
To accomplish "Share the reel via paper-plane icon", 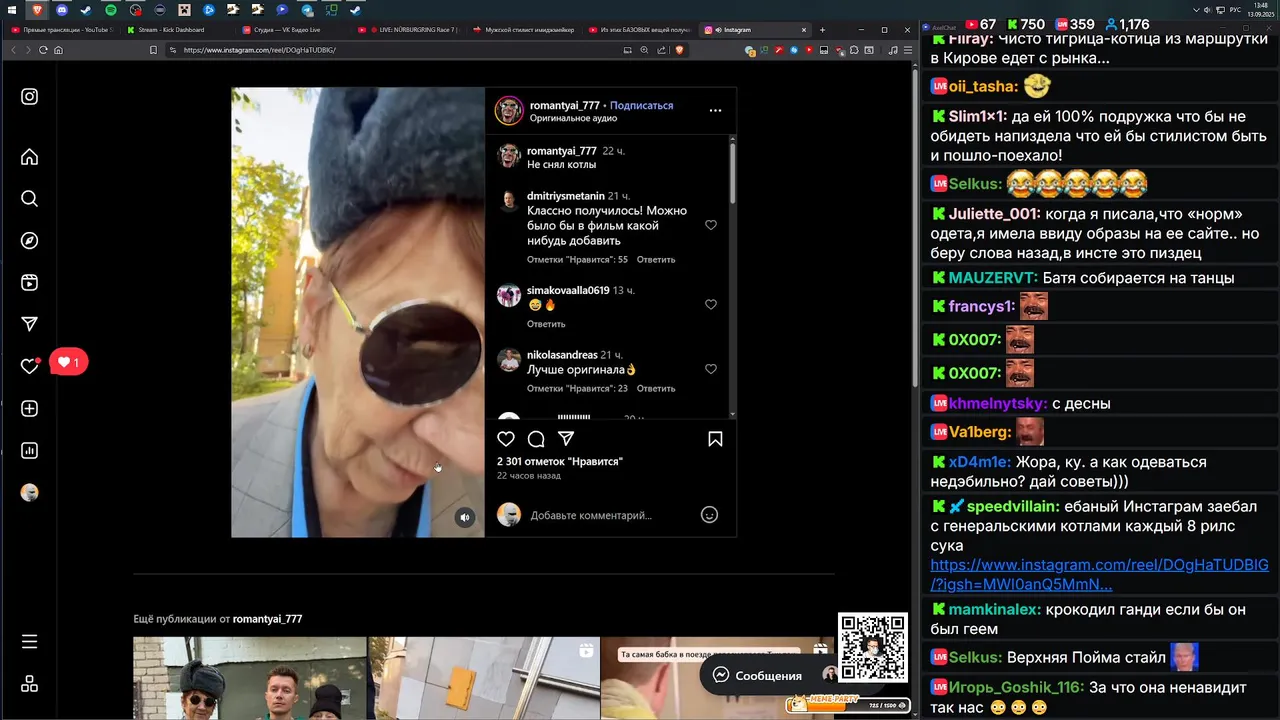I will tap(566, 439).
